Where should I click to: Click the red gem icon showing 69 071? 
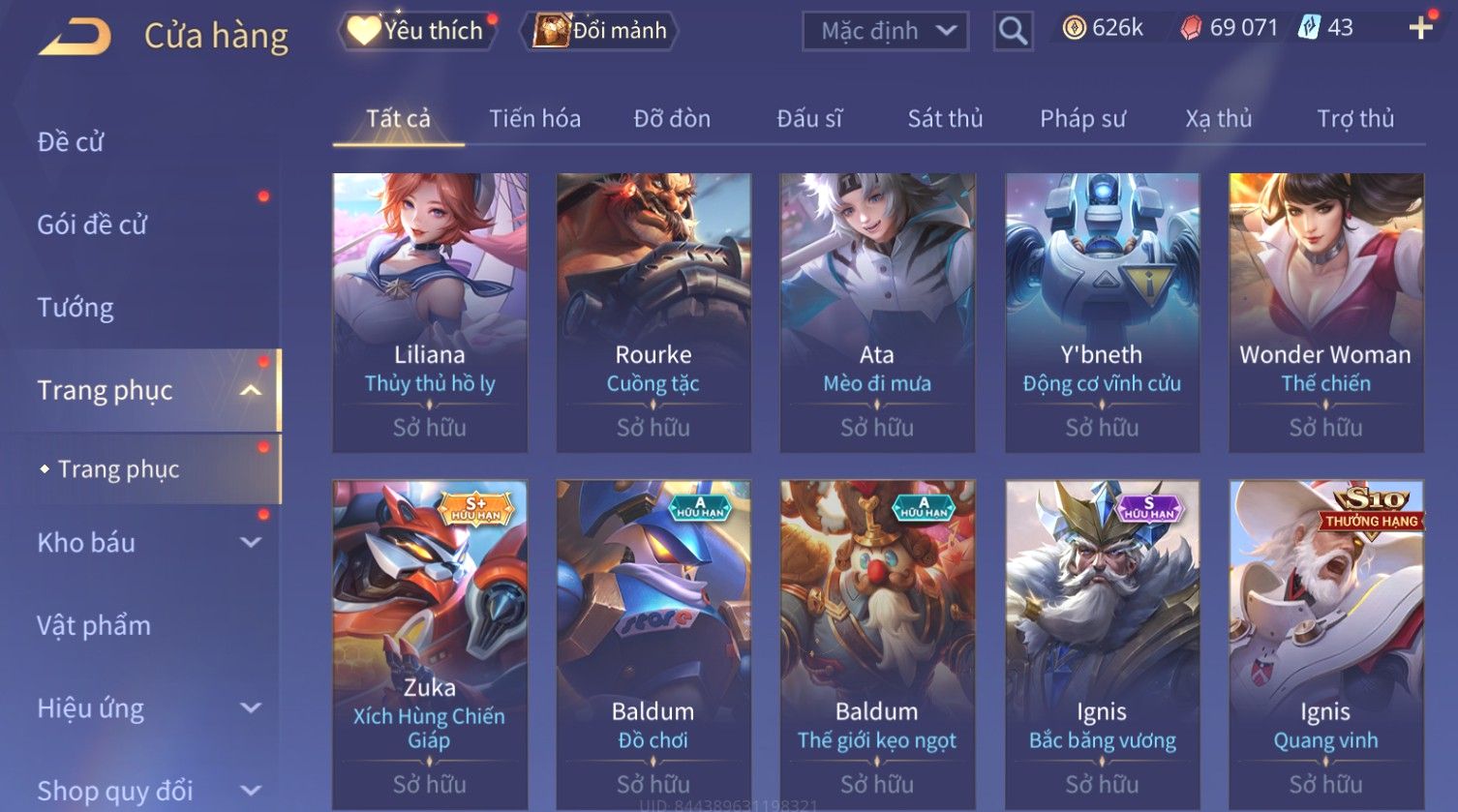pos(1191,28)
